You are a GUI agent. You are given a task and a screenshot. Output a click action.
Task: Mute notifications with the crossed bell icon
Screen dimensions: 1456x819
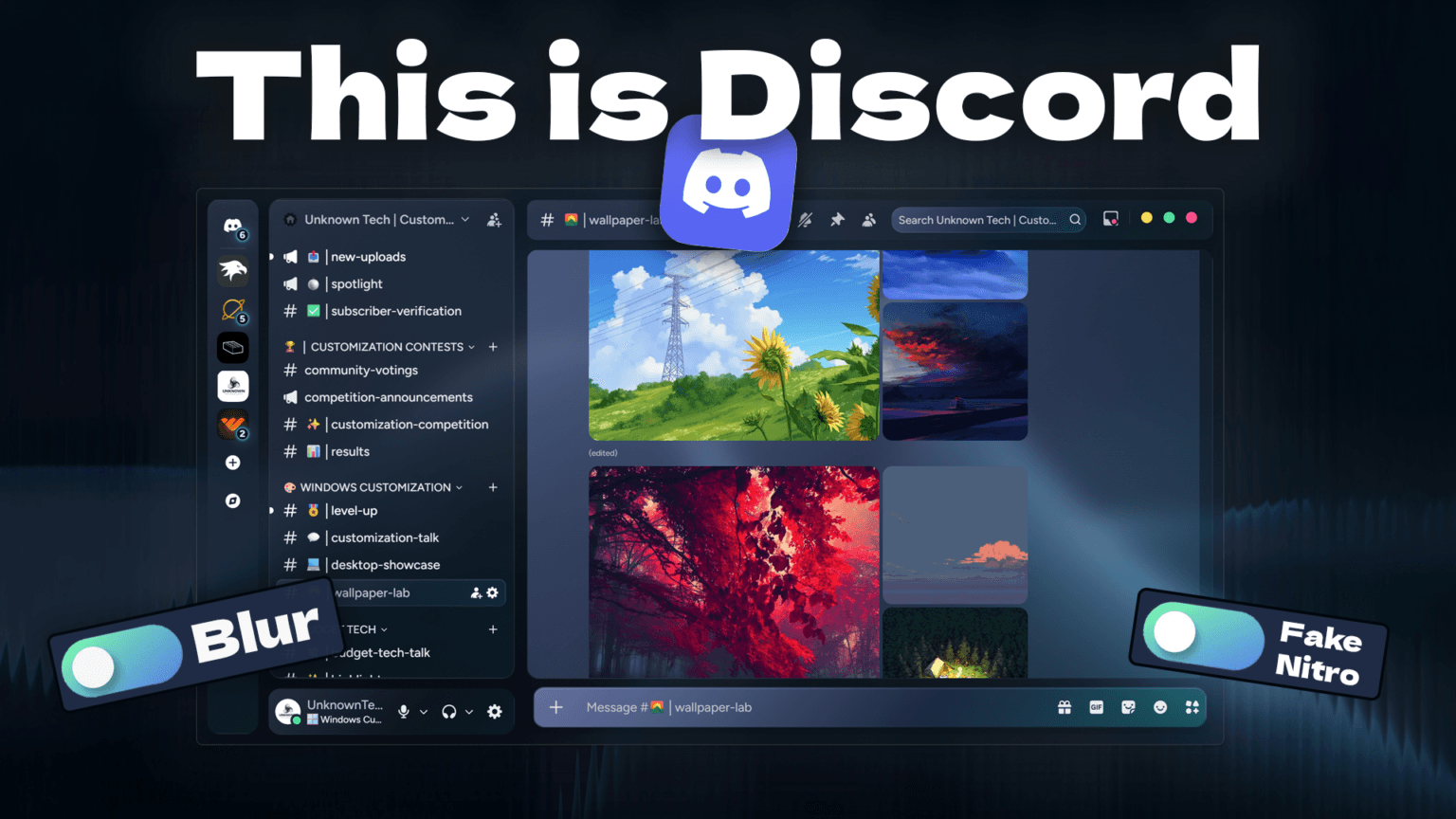pos(806,220)
